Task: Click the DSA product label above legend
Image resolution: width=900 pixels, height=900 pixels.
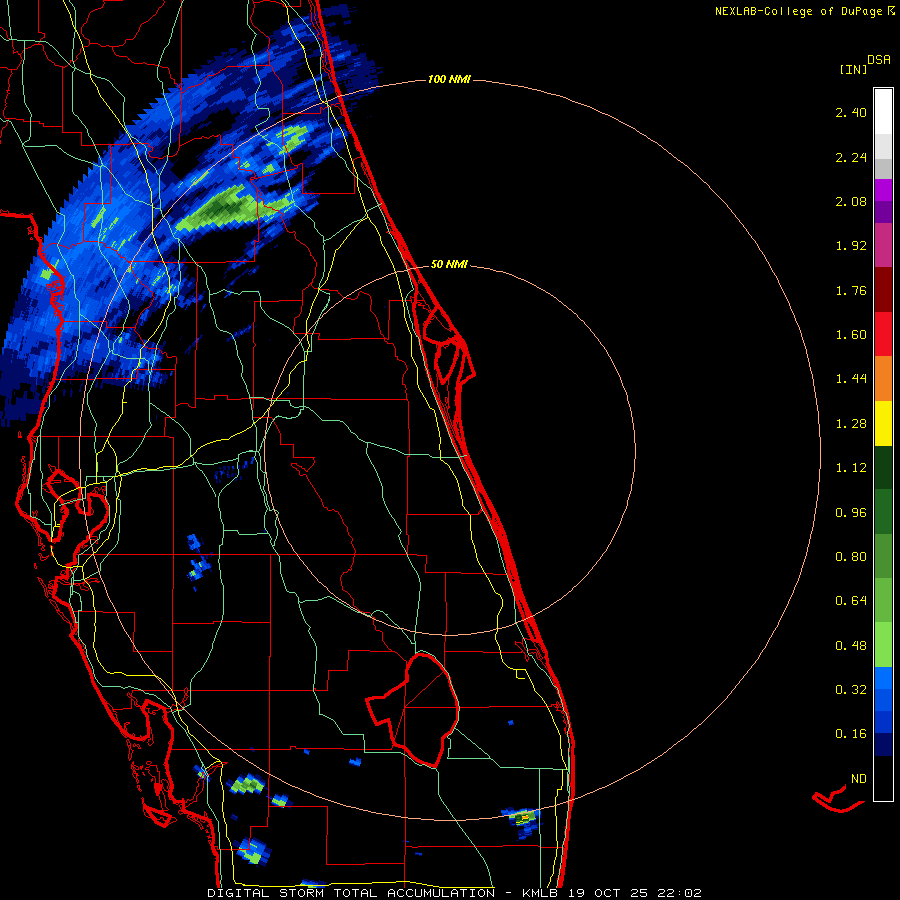Action: [x=879, y=60]
